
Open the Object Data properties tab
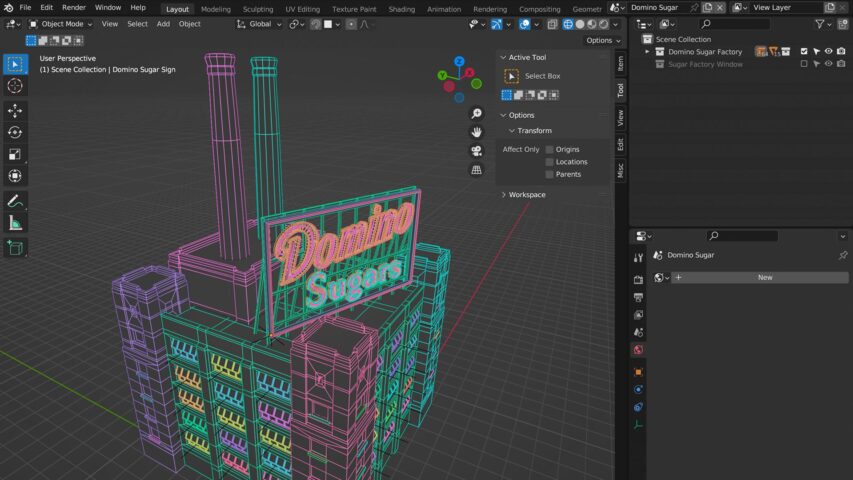pyautogui.click(x=638, y=425)
